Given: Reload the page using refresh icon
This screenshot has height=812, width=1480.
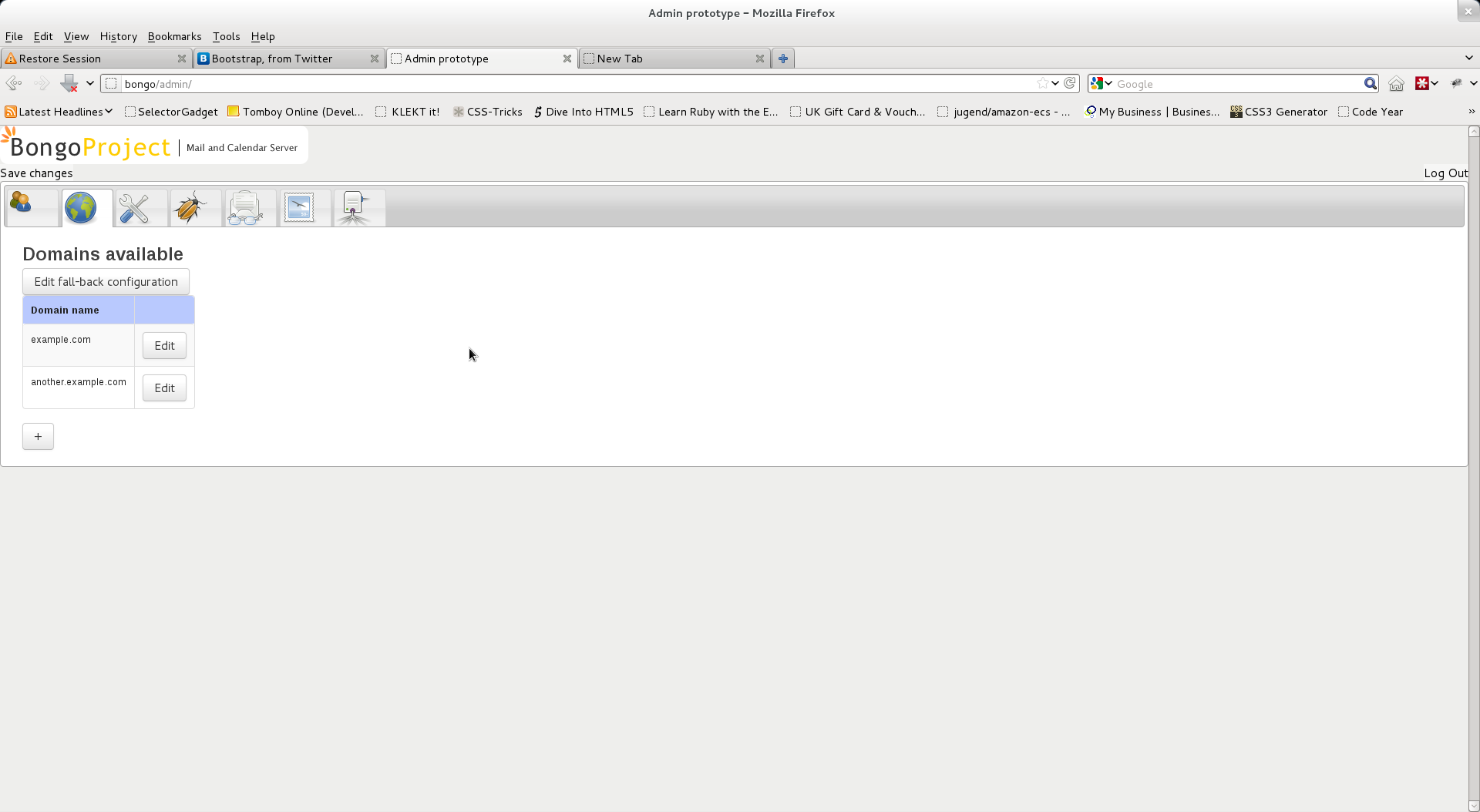Looking at the screenshot, I should [x=1070, y=83].
